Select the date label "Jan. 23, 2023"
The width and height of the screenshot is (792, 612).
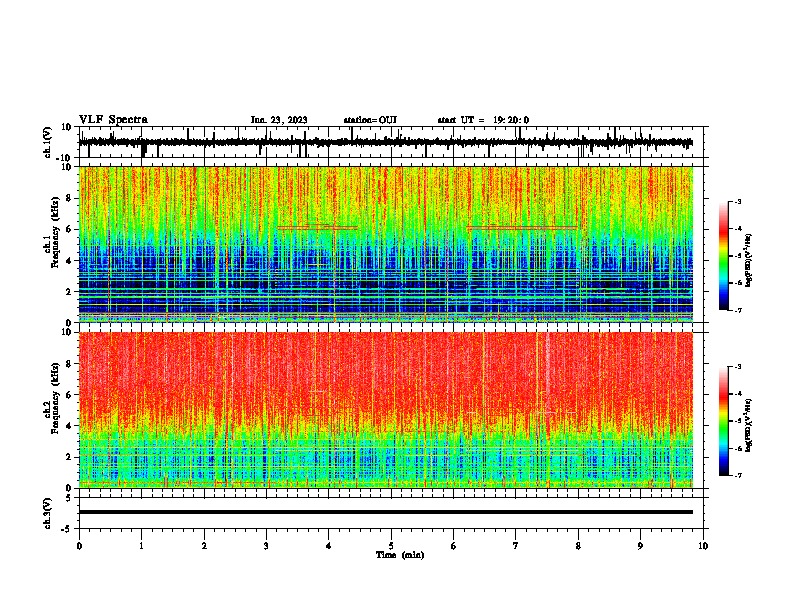click(x=279, y=120)
